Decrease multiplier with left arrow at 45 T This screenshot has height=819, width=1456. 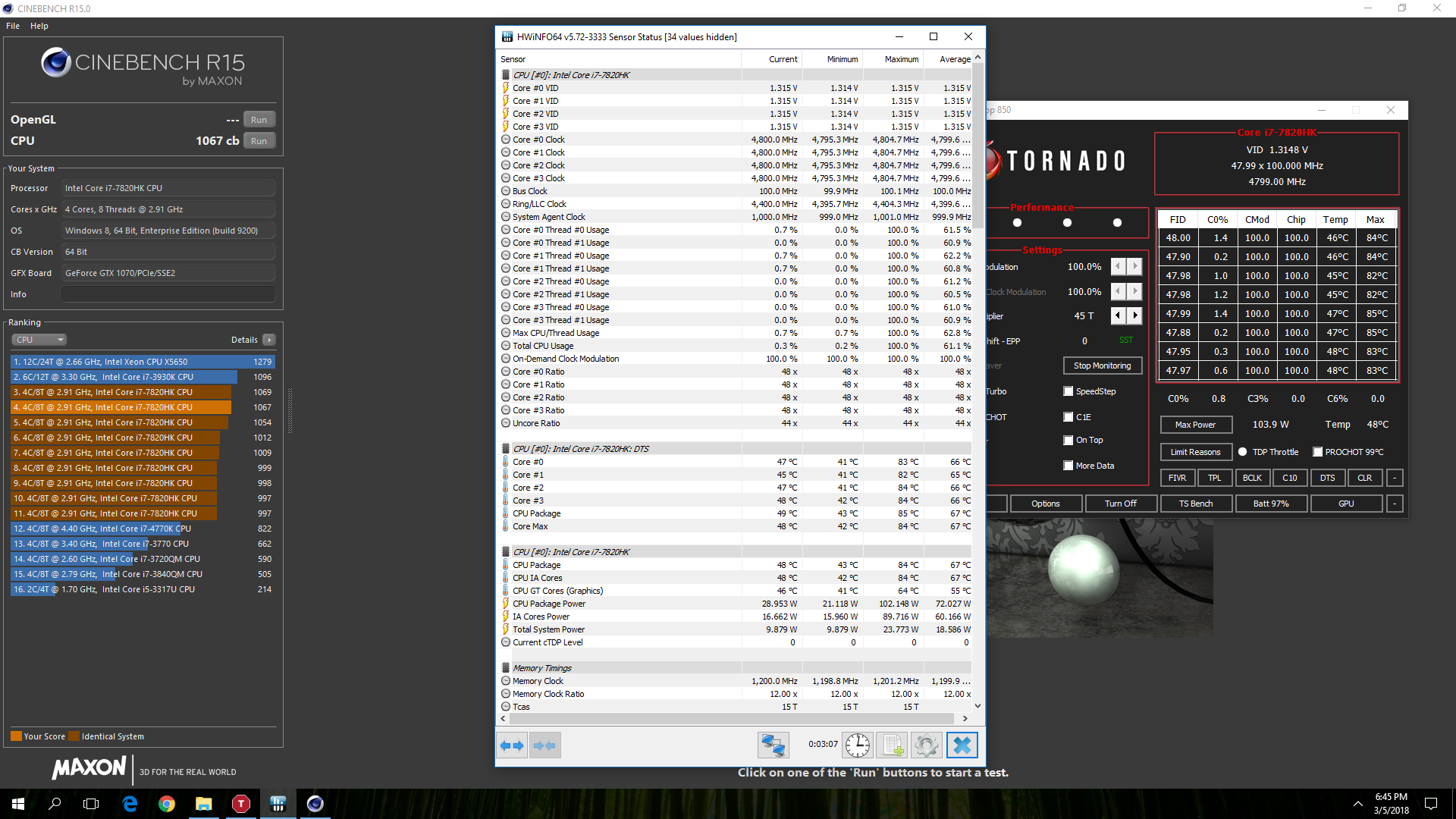[x=1119, y=315]
